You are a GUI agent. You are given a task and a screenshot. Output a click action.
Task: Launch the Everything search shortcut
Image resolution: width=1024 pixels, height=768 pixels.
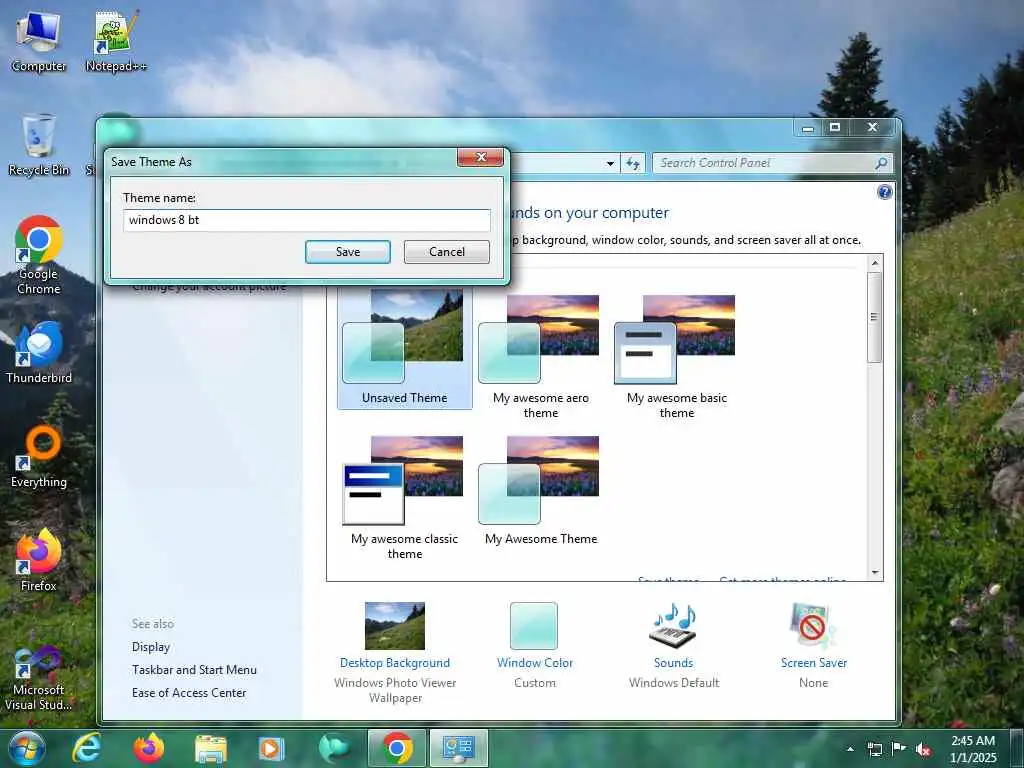[x=39, y=456]
